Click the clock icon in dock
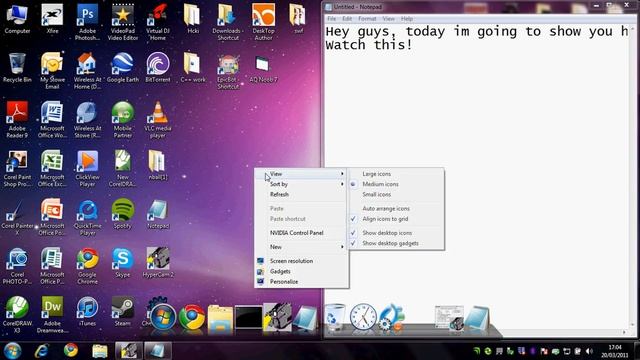Viewport: 640px width, 360px height. 363,317
